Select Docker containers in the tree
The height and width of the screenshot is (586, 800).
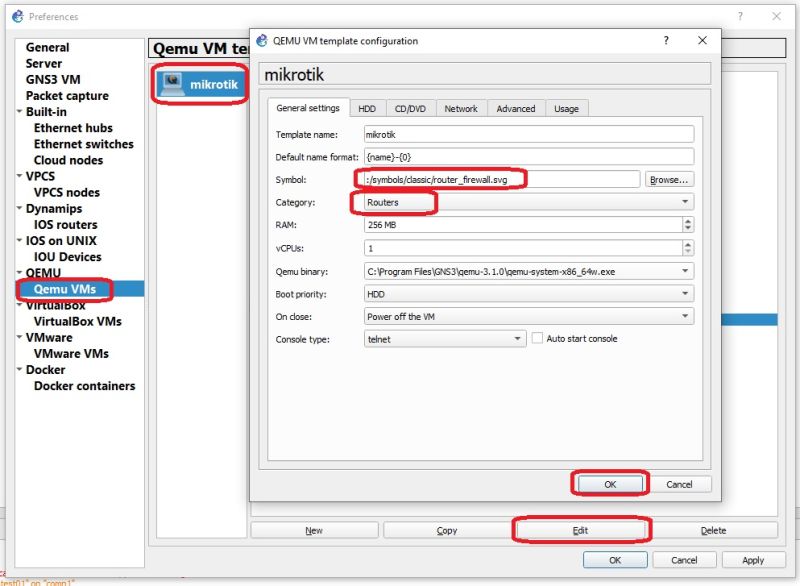pos(85,386)
